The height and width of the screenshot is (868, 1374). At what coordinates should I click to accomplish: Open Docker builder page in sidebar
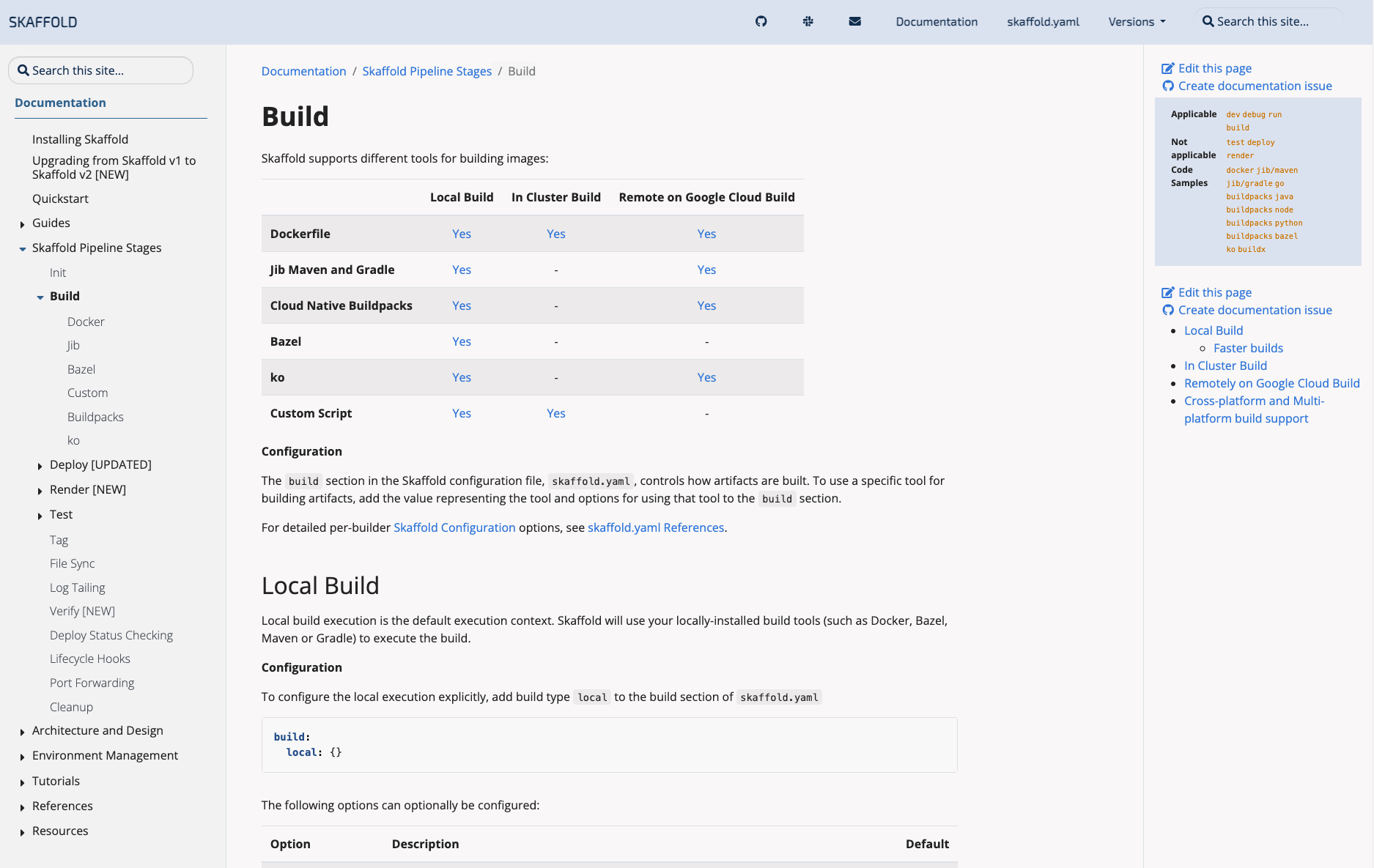coord(86,322)
